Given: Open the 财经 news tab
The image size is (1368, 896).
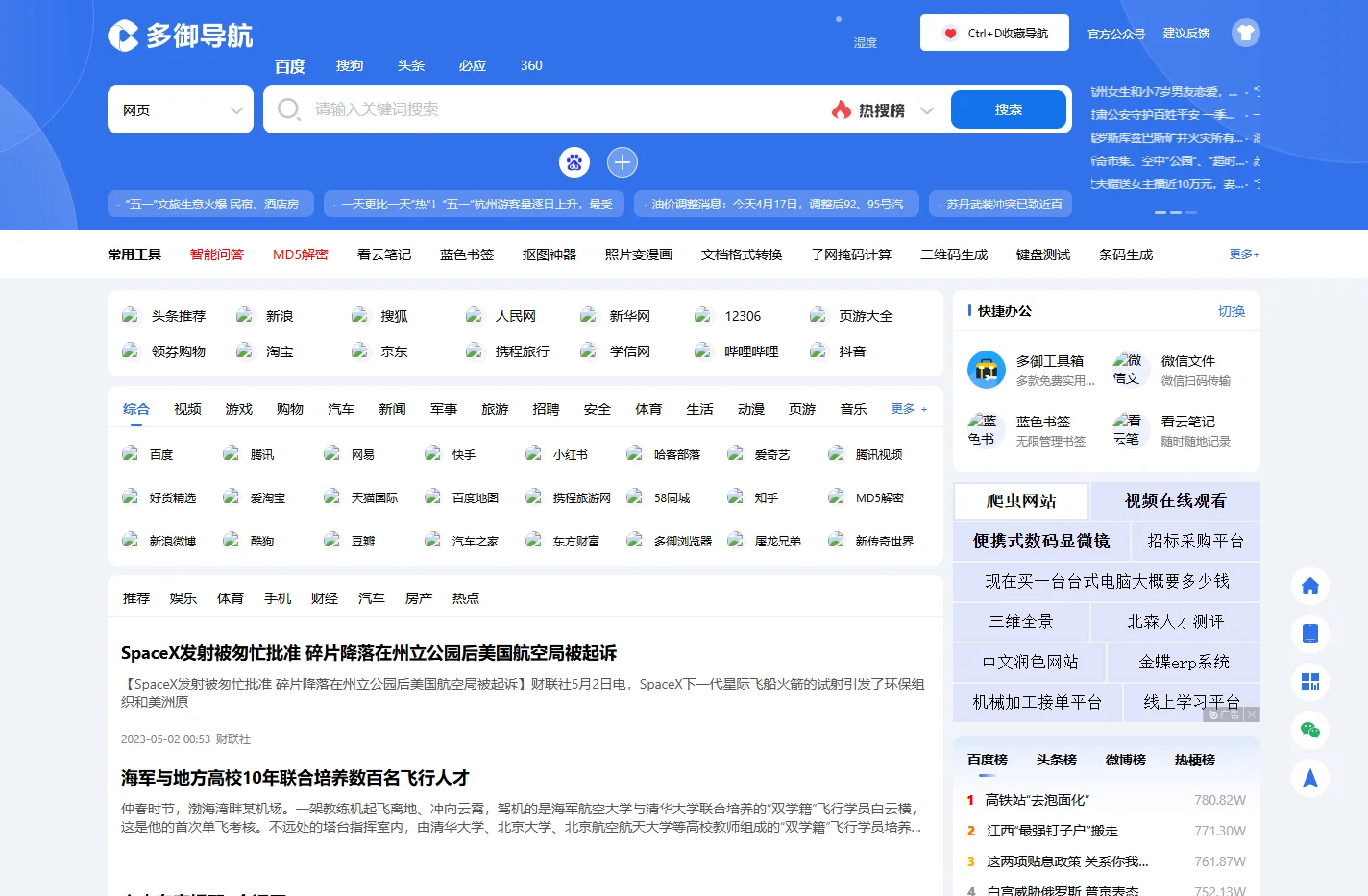Looking at the screenshot, I should pyautogui.click(x=325, y=598).
